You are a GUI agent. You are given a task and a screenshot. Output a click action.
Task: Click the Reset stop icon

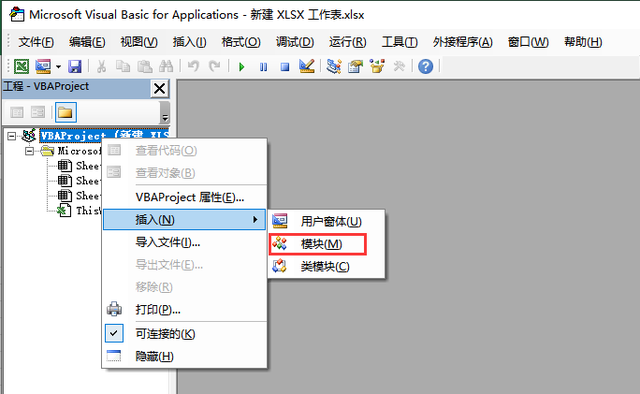285,67
